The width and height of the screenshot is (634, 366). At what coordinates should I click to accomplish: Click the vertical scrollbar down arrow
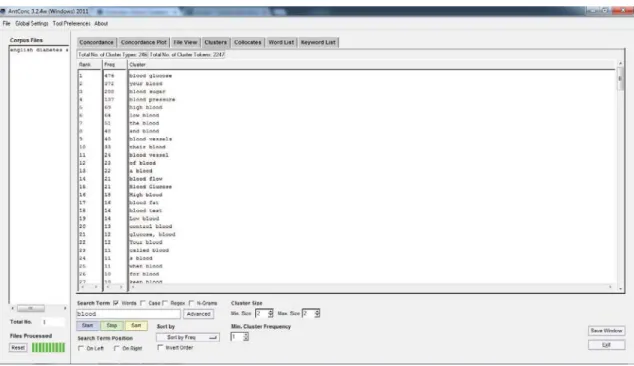click(621, 289)
